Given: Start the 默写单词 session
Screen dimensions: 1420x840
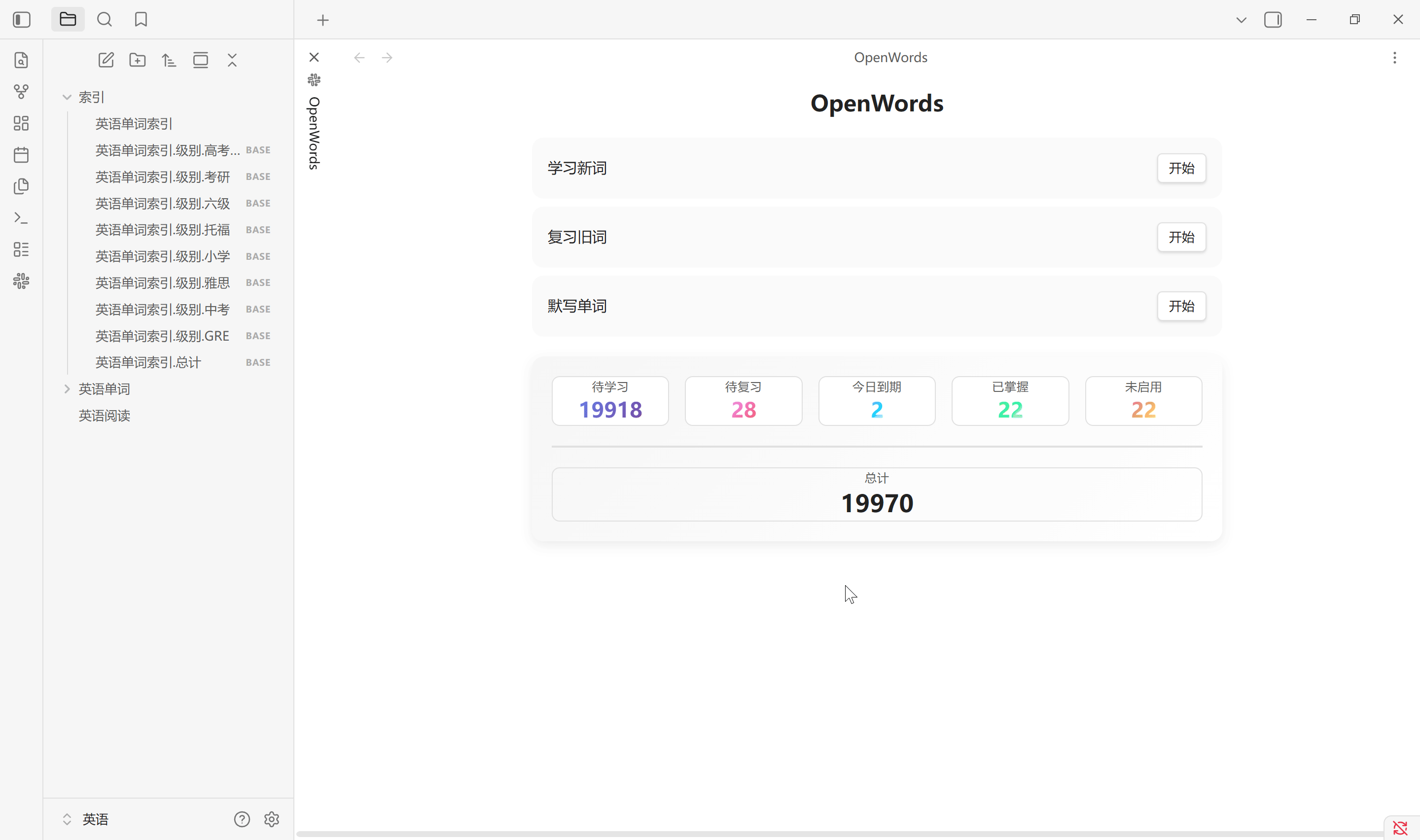Looking at the screenshot, I should point(1181,306).
